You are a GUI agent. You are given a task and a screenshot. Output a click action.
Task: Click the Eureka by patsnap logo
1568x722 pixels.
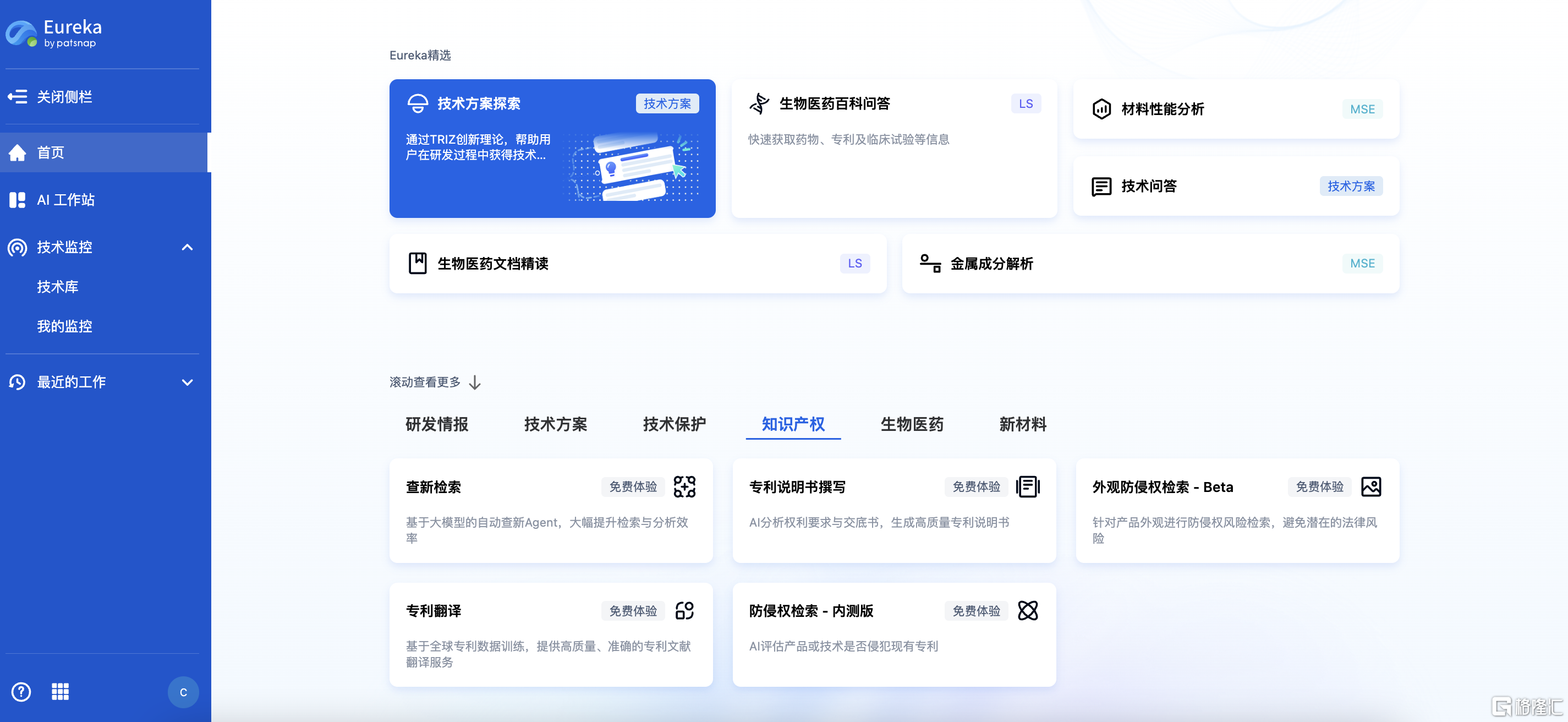(x=53, y=34)
